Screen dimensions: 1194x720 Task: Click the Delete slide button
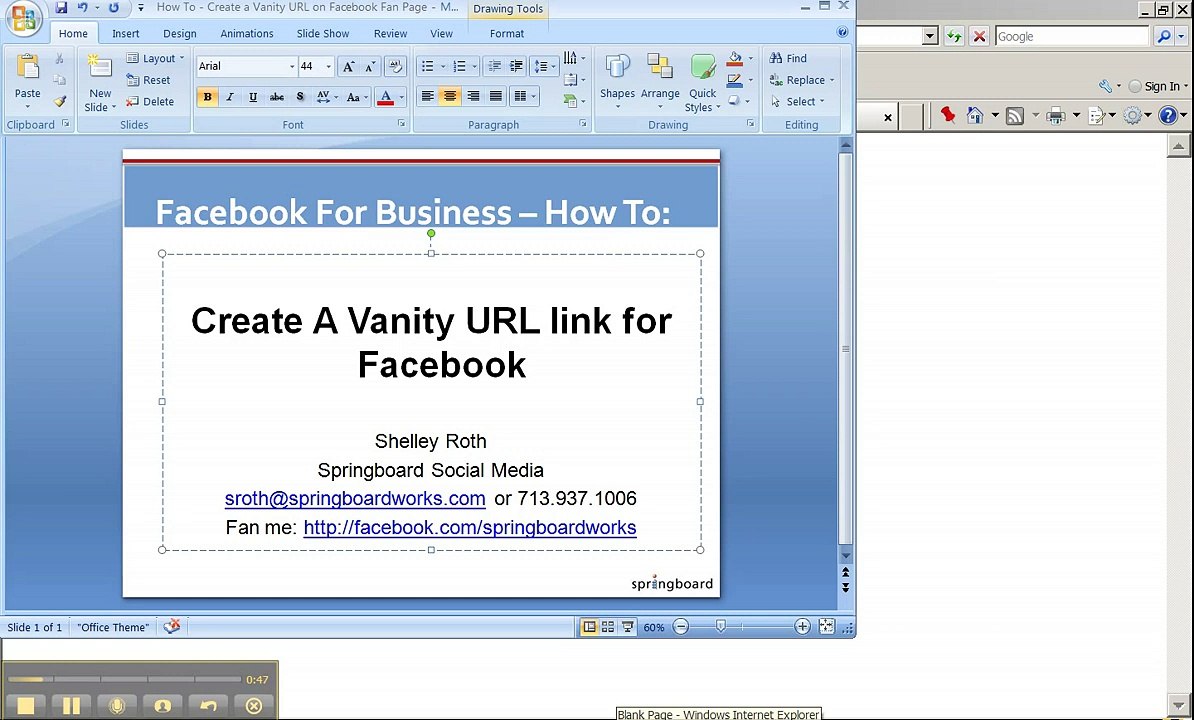coord(150,101)
